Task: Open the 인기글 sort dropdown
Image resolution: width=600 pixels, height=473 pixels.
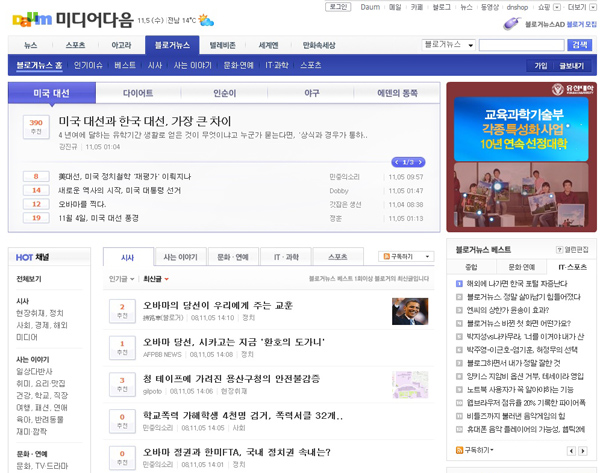Action: tap(121, 279)
